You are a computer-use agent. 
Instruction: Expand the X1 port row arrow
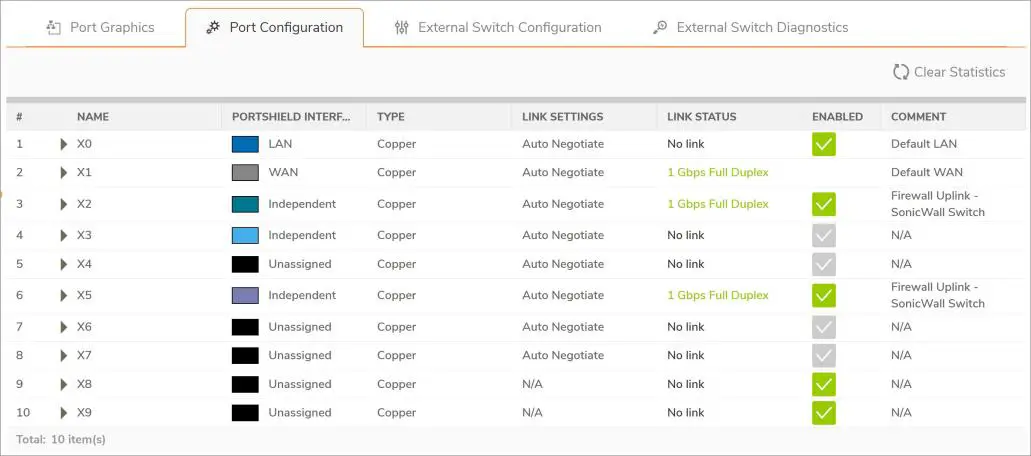(x=64, y=172)
